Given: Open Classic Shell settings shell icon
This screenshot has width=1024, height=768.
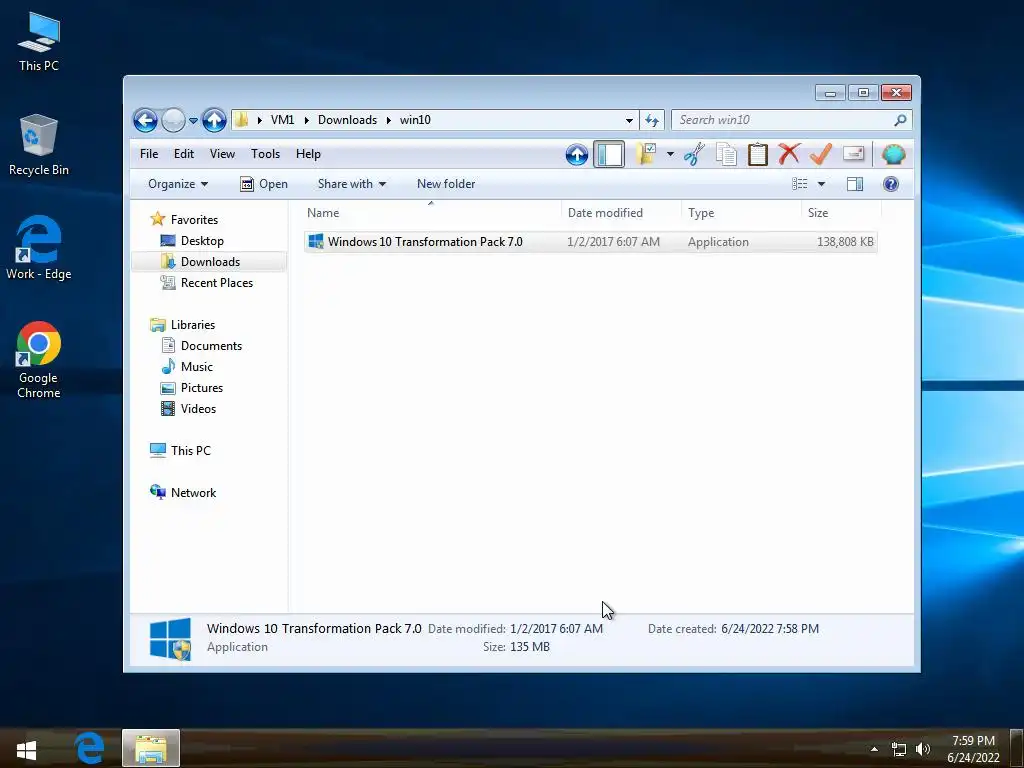Looking at the screenshot, I should (893, 154).
